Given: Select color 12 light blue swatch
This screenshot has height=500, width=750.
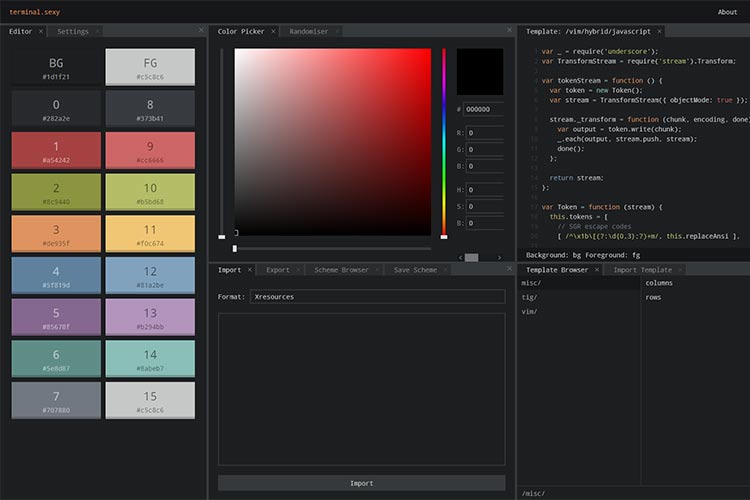Looking at the screenshot, I should (150, 275).
